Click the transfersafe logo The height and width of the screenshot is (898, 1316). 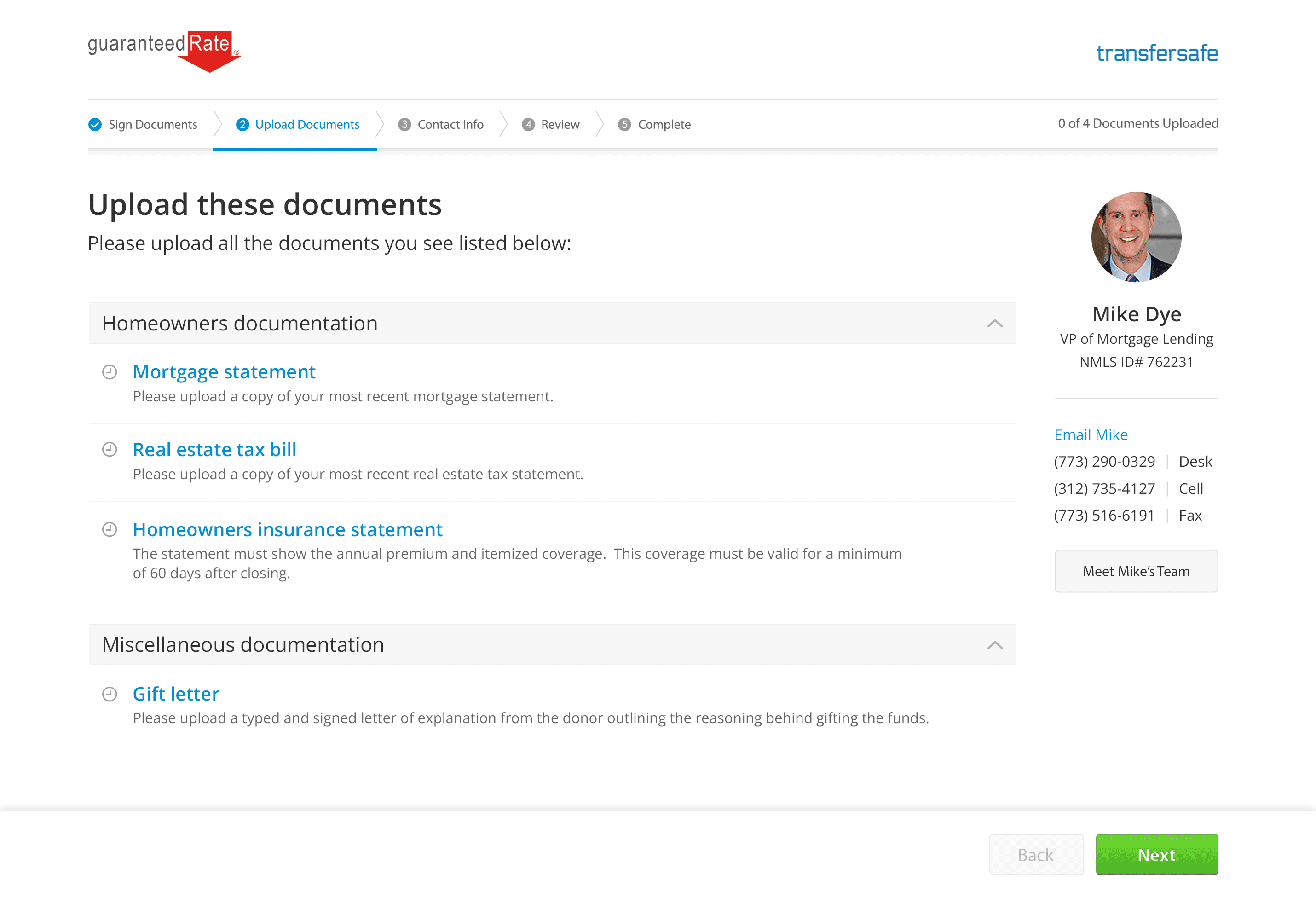click(x=1157, y=52)
